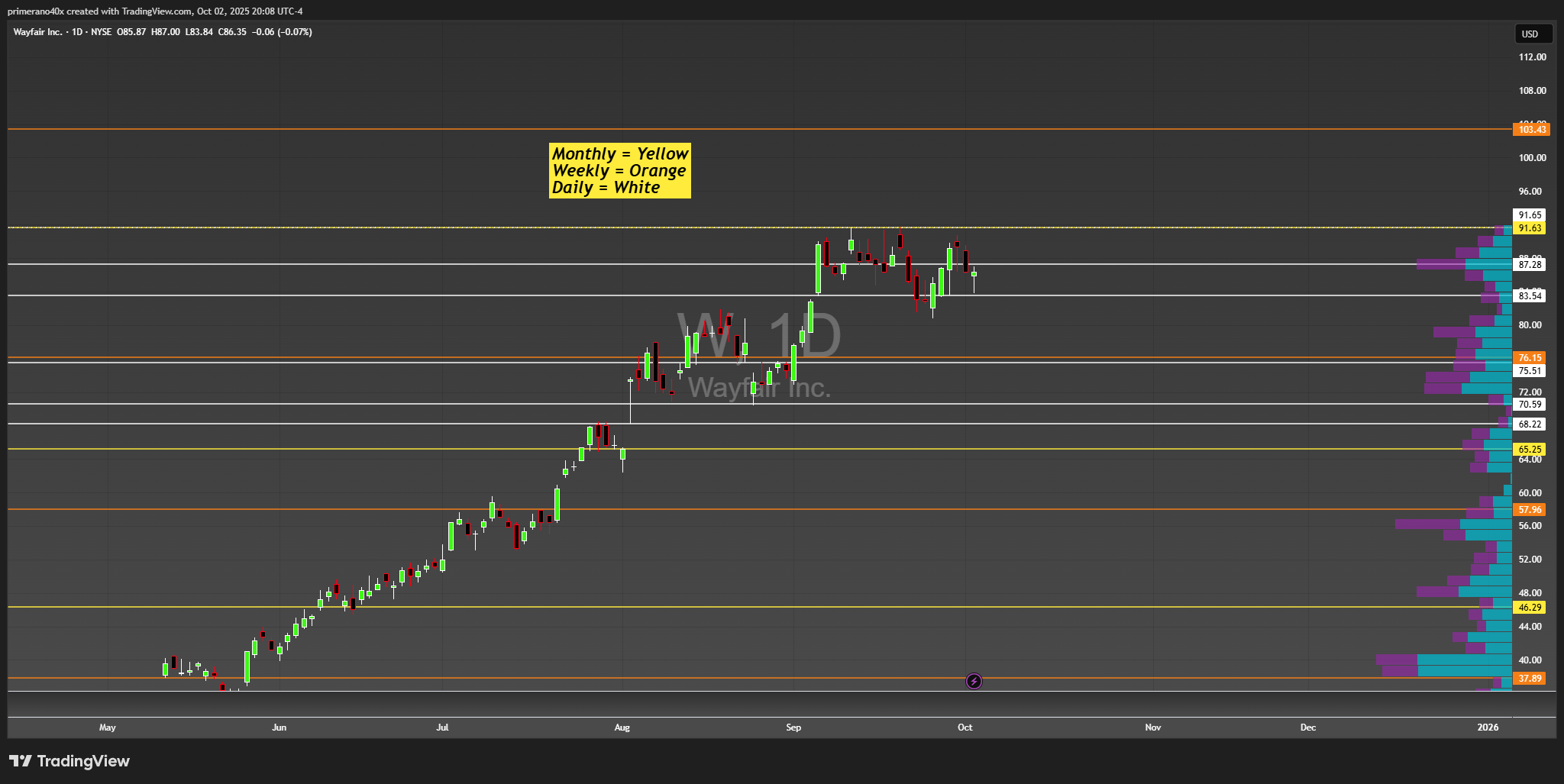Click the 48.00 price axis value
Viewport: 1564px width, 784px height.
point(1530,593)
